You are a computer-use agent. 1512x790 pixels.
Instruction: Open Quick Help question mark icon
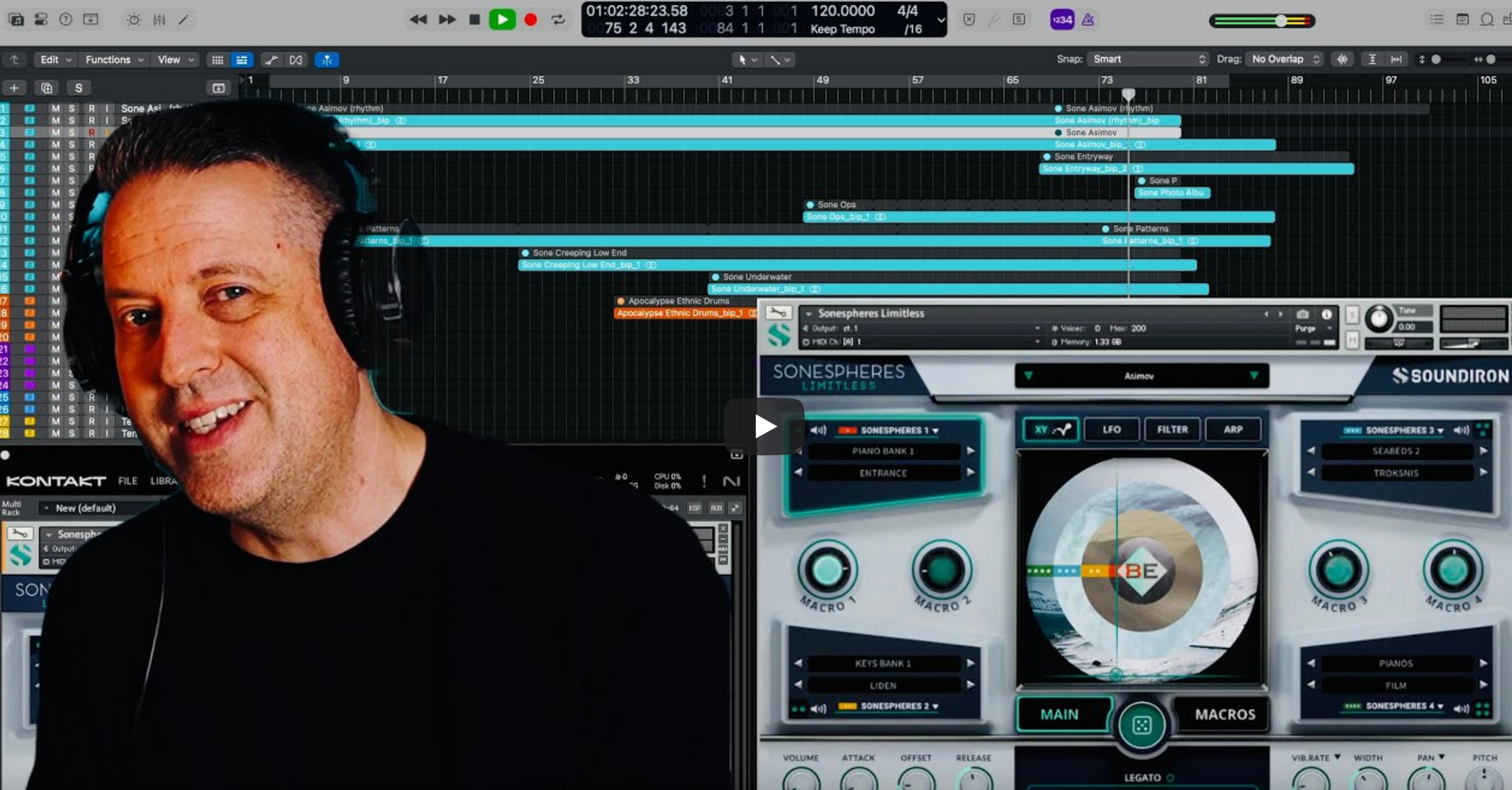66,19
